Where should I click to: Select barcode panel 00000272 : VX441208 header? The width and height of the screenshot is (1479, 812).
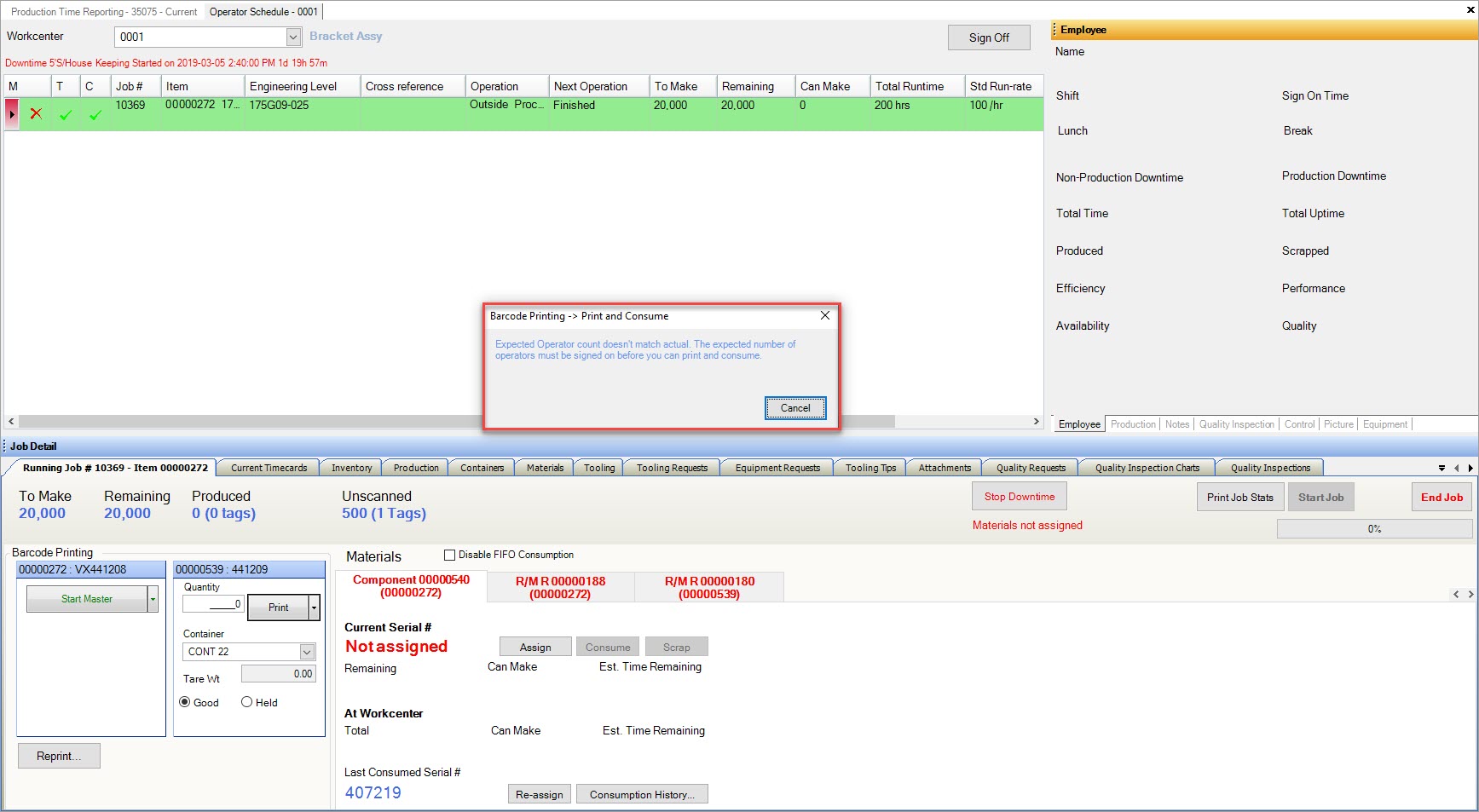coord(91,569)
